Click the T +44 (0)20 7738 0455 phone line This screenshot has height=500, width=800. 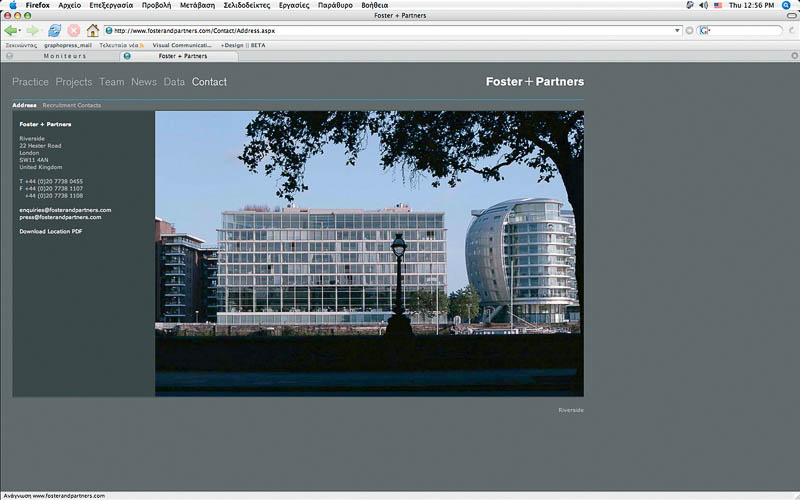[51, 181]
